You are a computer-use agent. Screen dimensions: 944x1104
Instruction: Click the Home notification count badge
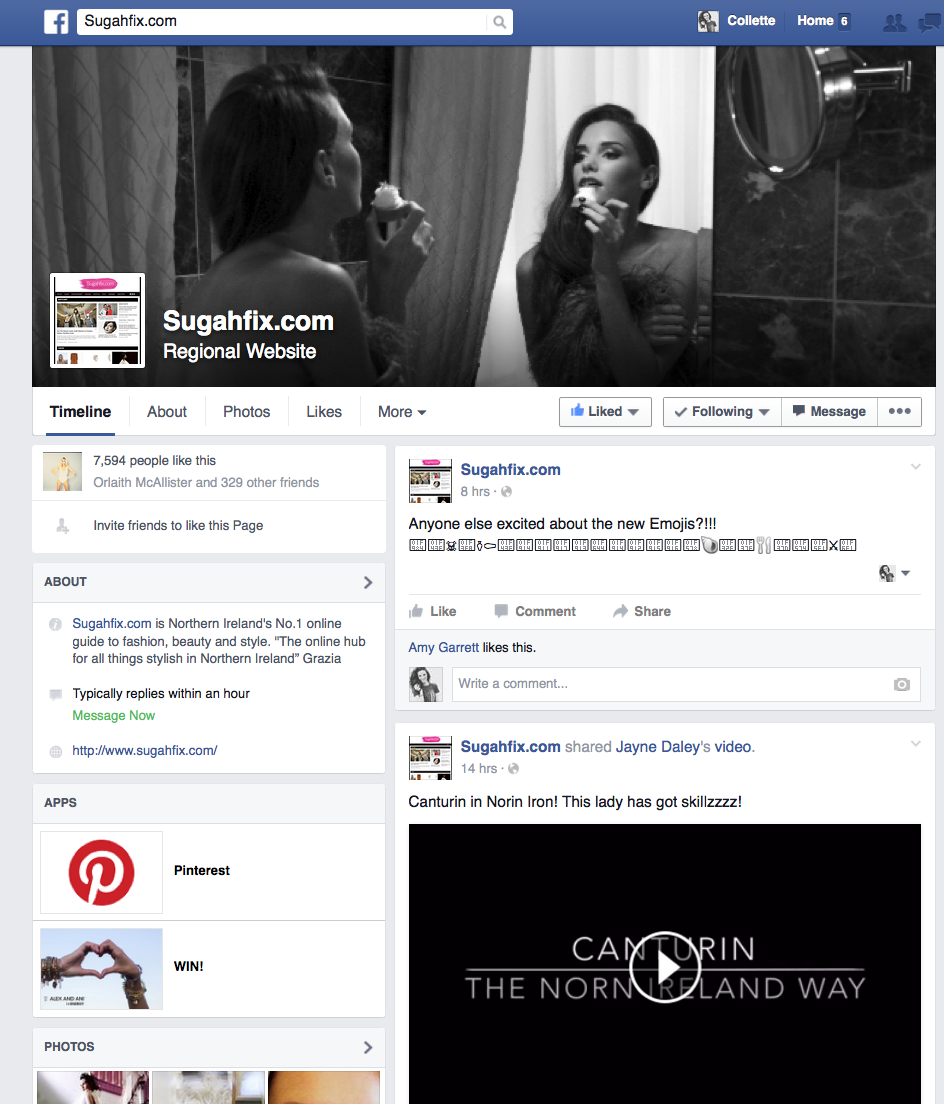pos(844,21)
